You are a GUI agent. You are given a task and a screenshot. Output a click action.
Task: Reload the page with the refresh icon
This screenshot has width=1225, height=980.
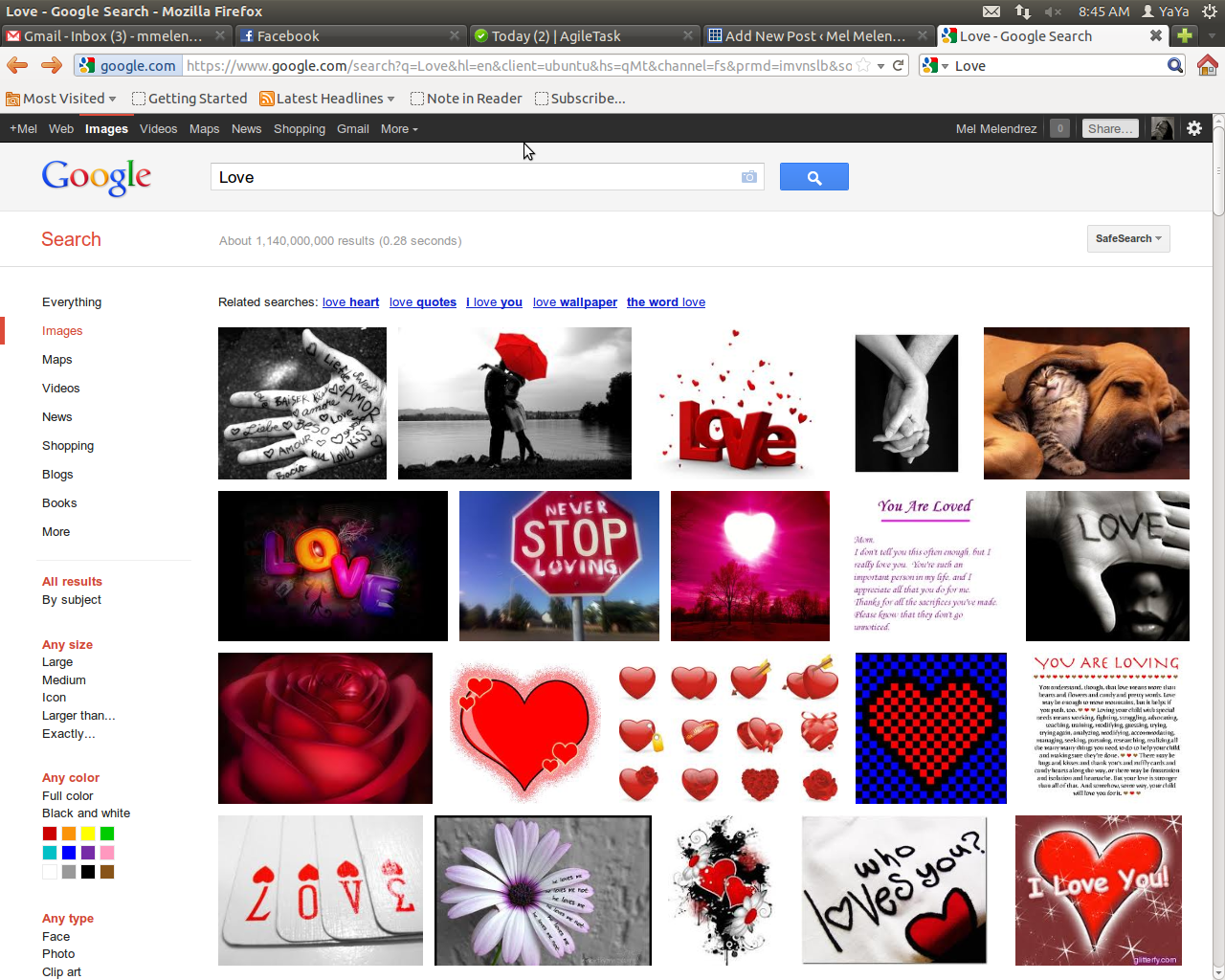click(898, 65)
